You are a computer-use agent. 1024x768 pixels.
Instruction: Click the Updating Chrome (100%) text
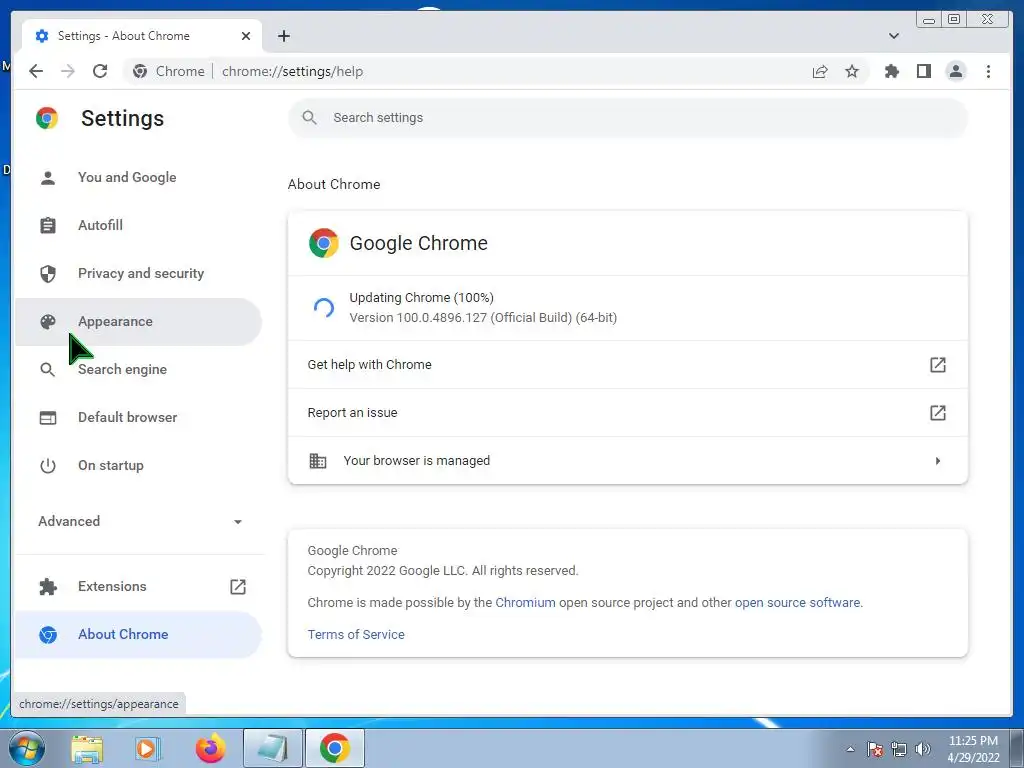click(x=421, y=298)
